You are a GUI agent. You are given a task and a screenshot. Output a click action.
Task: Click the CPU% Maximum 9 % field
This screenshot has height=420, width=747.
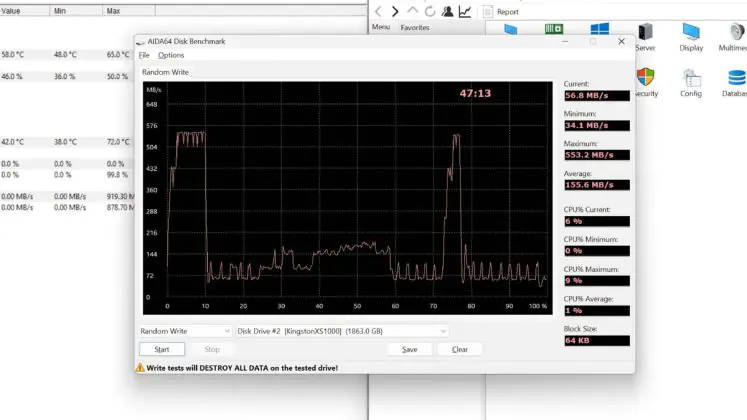tap(597, 280)
